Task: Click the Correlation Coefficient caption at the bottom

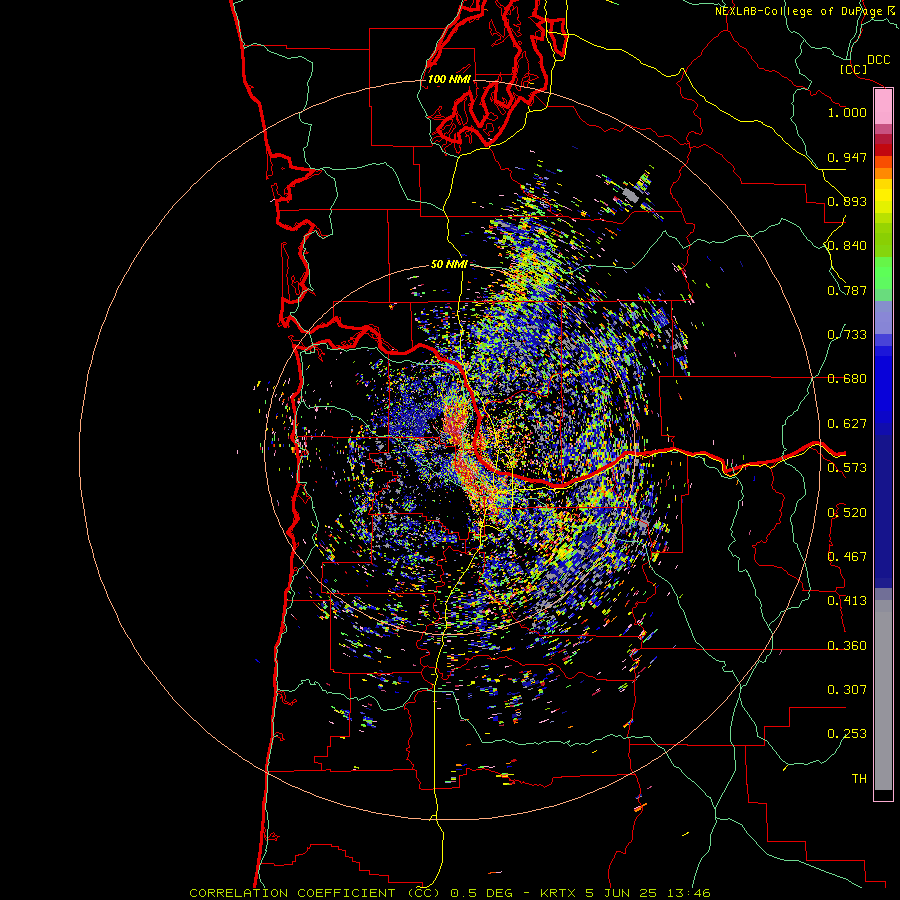Action: [450, 893]
